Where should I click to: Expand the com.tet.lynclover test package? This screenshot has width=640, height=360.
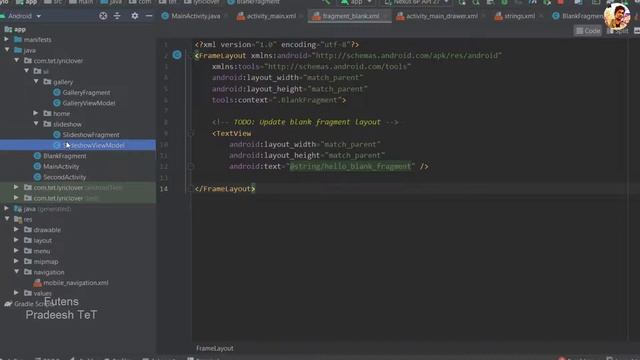coord(16,198)
